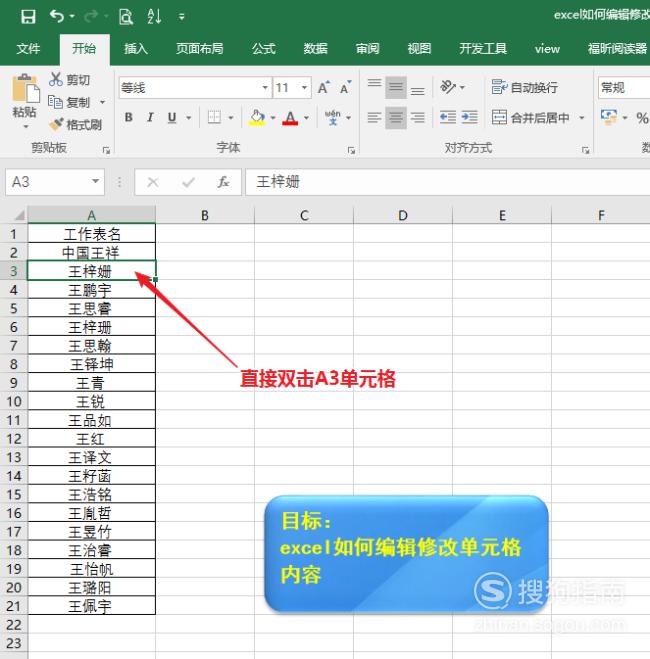Open the clipboard pane dialog launcher
The height and width of the screenshot is (659, 650).
(106, 150)
